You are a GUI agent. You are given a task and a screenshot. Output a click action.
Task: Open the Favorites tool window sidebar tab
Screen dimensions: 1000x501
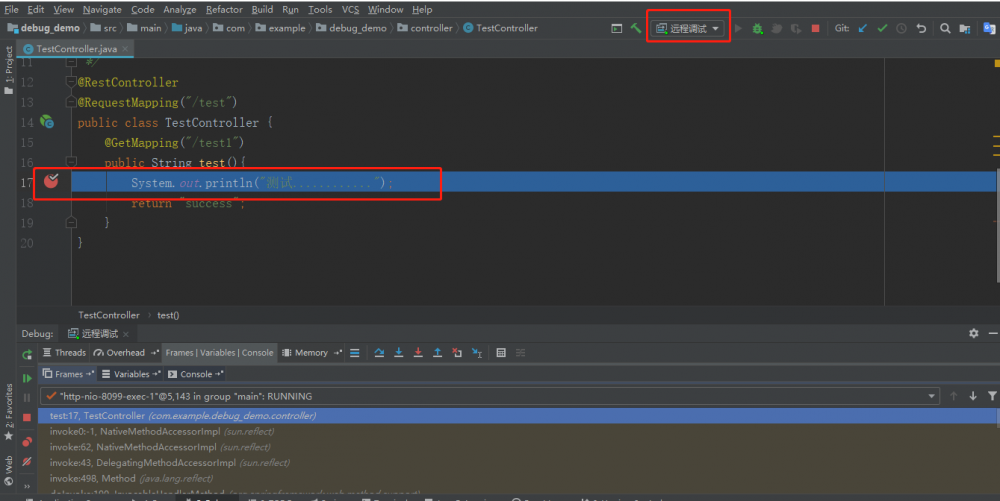pyautogui.click(x=8, y=412)
